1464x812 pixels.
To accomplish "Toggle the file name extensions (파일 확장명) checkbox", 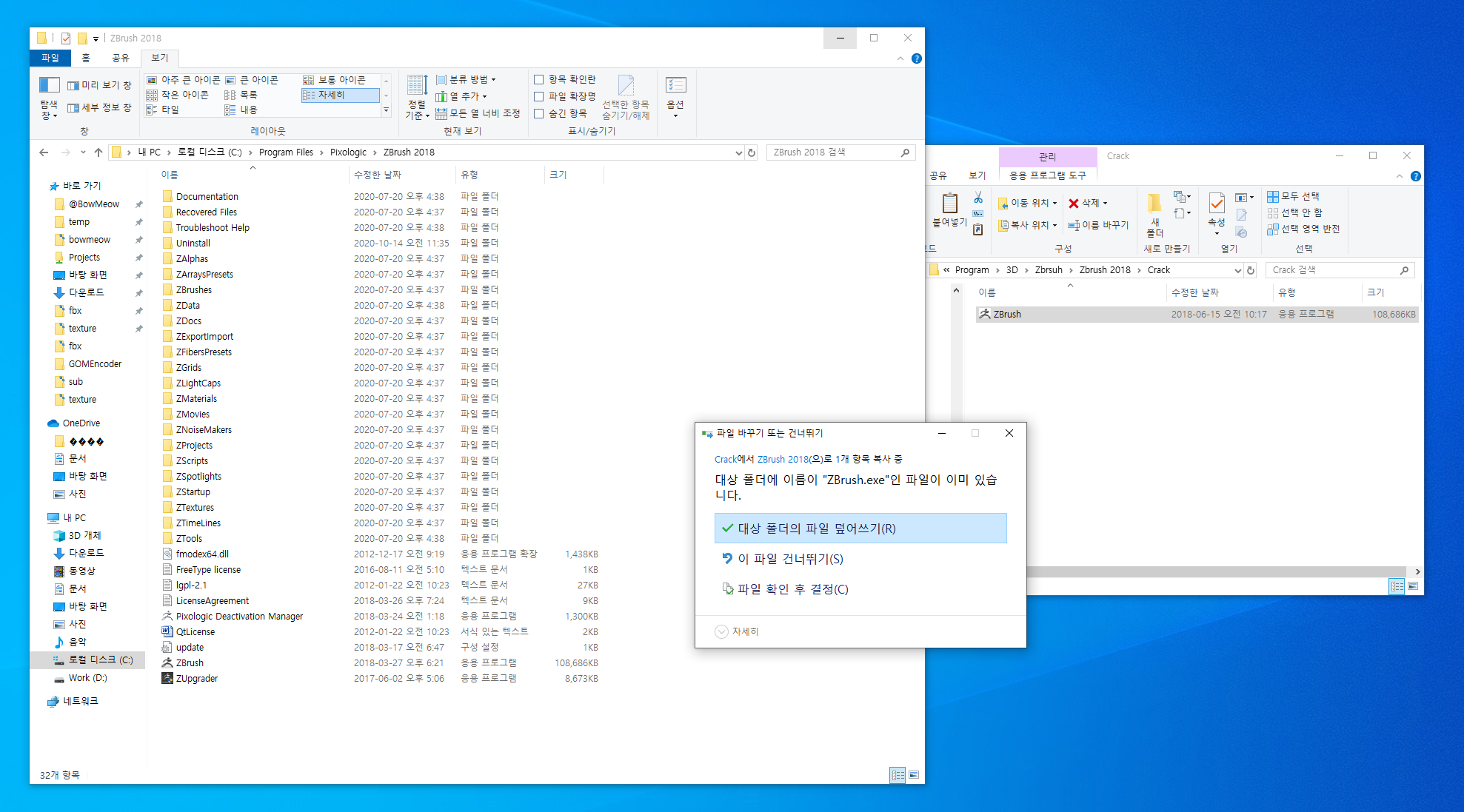I will [539, 96].
